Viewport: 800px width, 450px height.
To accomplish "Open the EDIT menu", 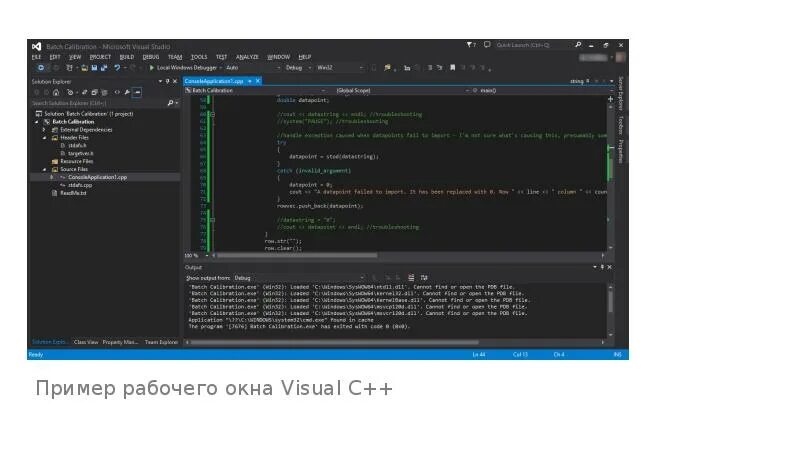I will pyautogui.click(x=55, y=57).
